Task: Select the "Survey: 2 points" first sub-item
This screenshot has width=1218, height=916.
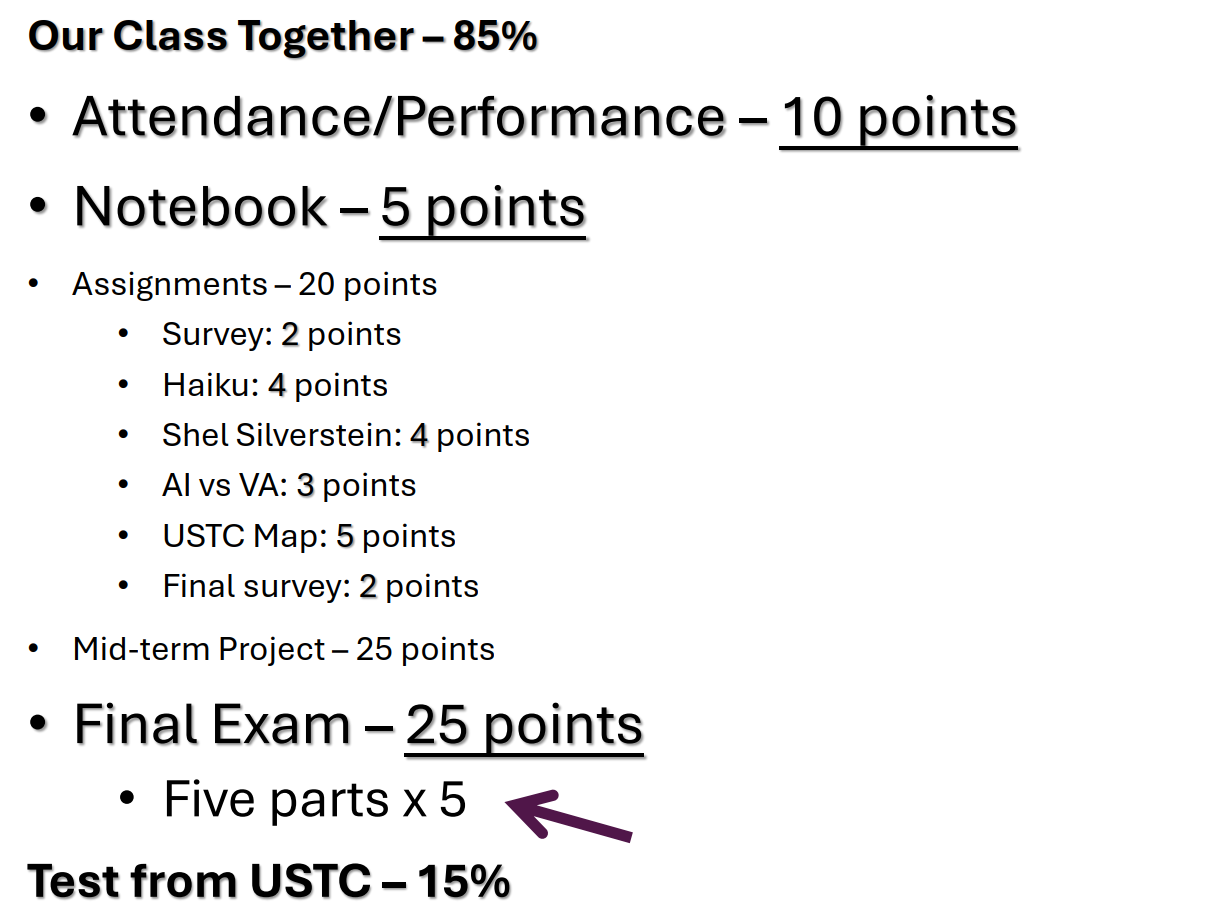Action: [281, 334]
